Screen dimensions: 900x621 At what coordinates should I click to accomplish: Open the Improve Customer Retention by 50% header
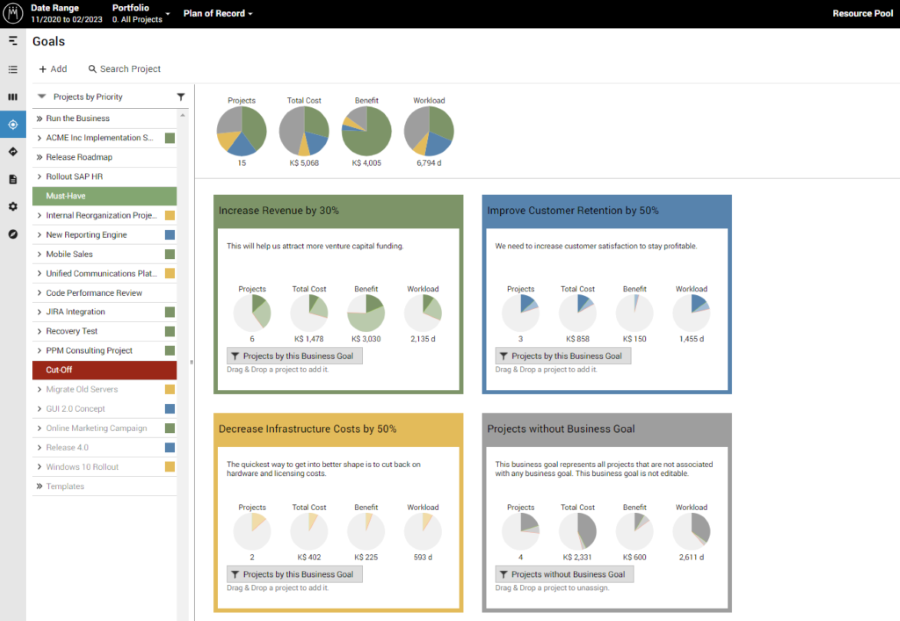(x=607, y=211)
